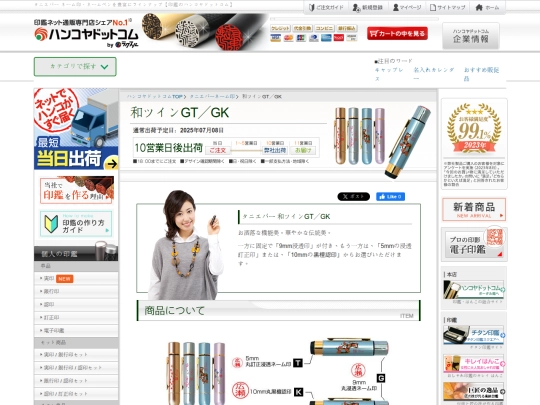Expand the カテゴリで探す category dropdown
The width and height of the screenshot is (540, 405).
pos(75,66)
